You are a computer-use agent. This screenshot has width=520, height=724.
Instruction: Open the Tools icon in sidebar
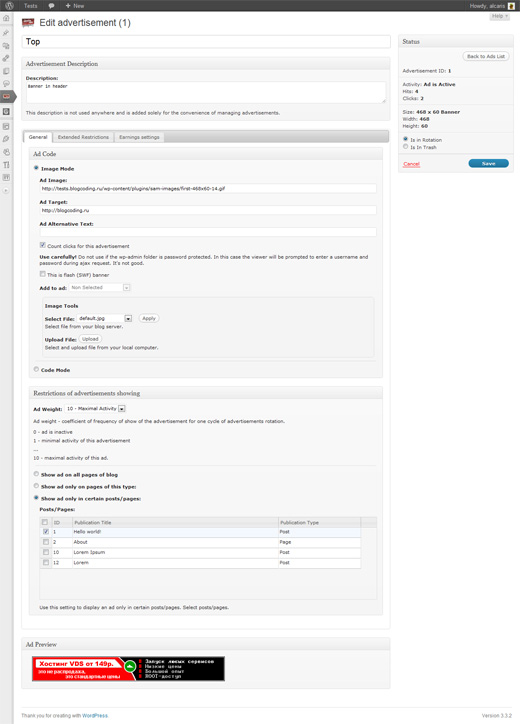coord(6,165)
